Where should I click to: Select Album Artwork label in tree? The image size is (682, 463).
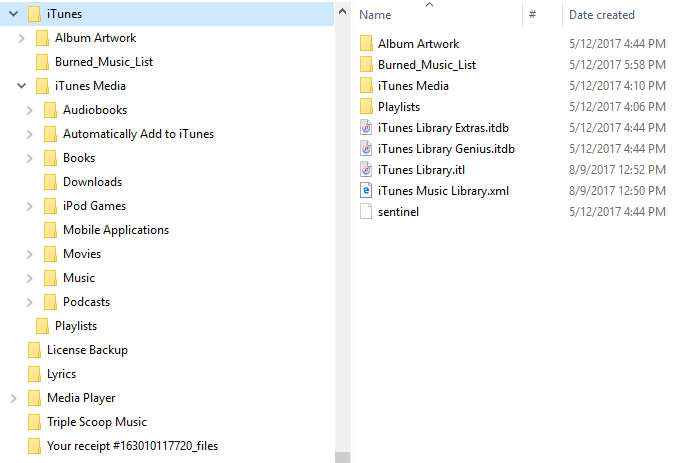(x=95, y=38)
